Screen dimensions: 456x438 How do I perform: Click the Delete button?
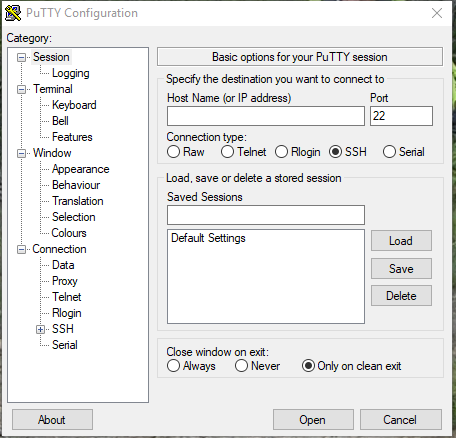401,296
